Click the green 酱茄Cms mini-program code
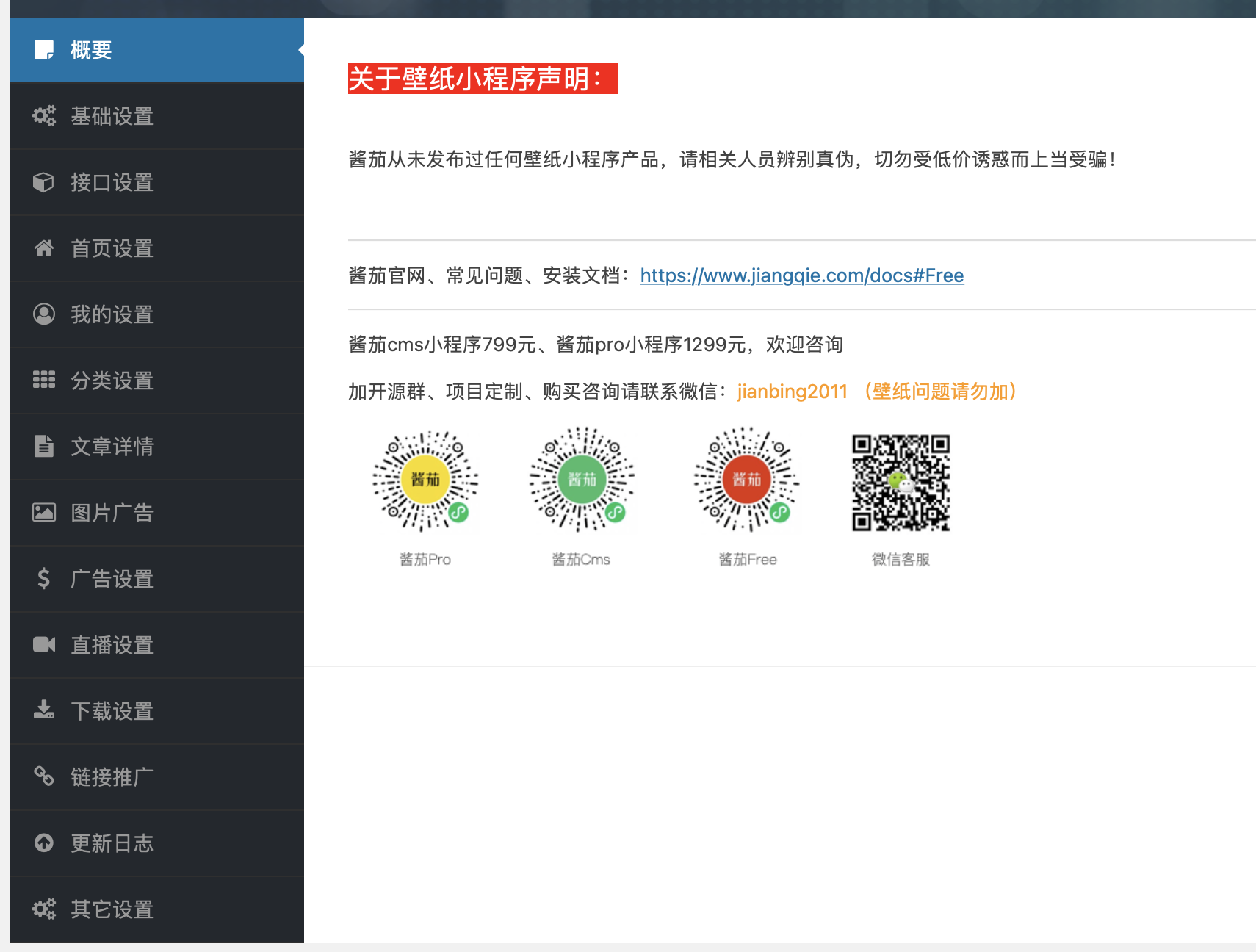Image resolution: width=1256 pixels, height=952 pixels. coord(582,480)
